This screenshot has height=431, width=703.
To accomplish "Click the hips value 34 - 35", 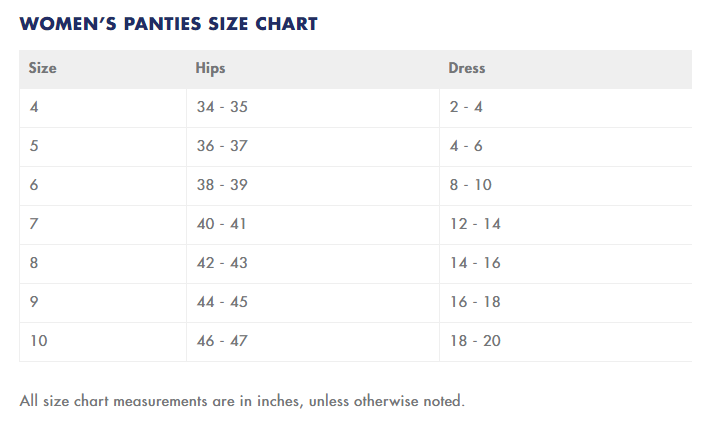I will (x=222, y=107).
